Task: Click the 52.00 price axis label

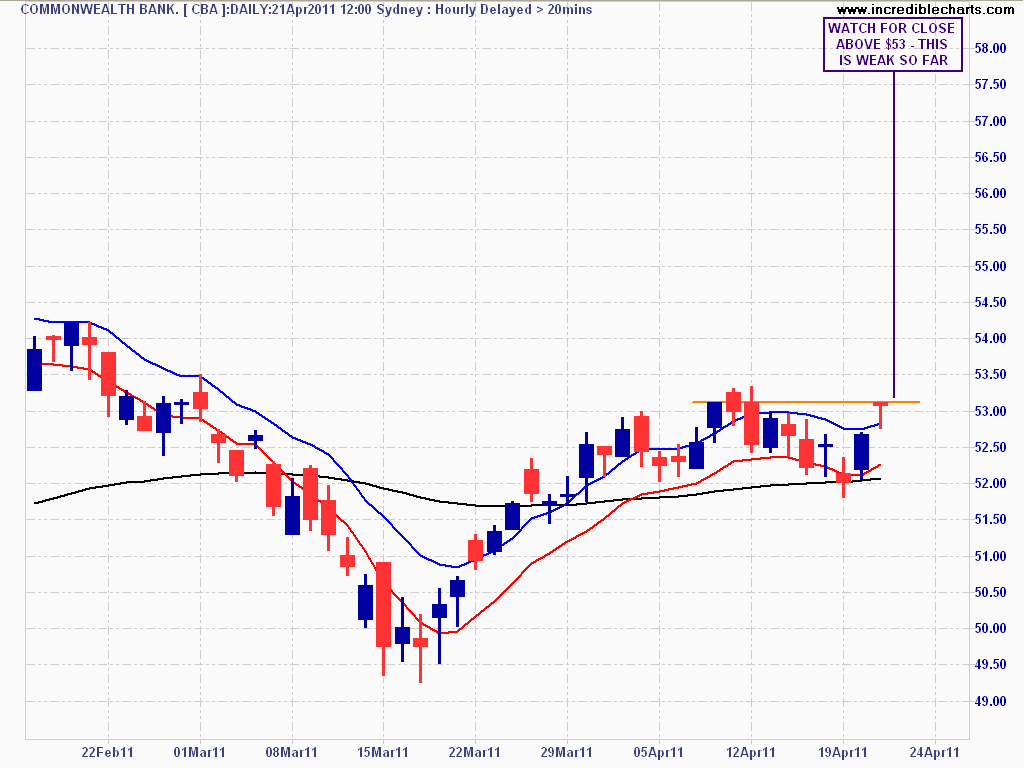Action: click(x=990, y=483)
